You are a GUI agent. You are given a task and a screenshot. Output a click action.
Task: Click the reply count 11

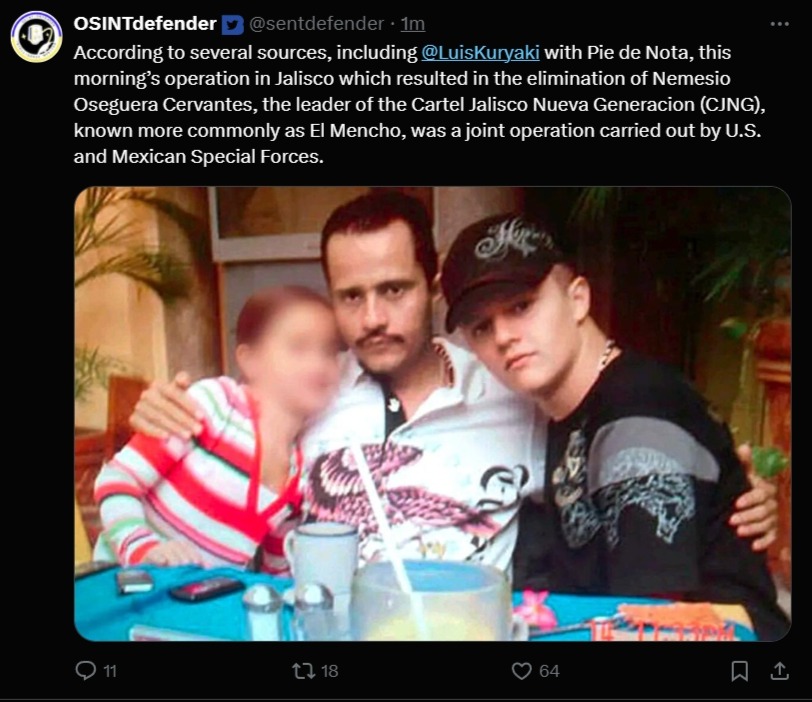[x=110, y=671]
